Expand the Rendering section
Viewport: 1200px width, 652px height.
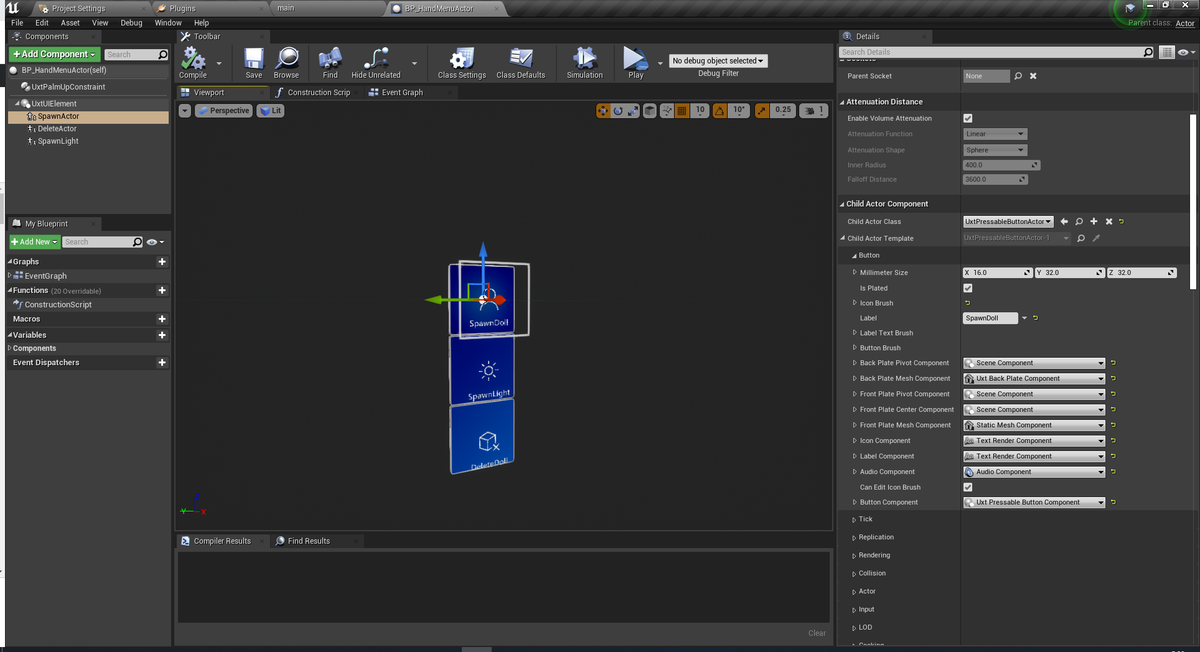pos(874,555)
